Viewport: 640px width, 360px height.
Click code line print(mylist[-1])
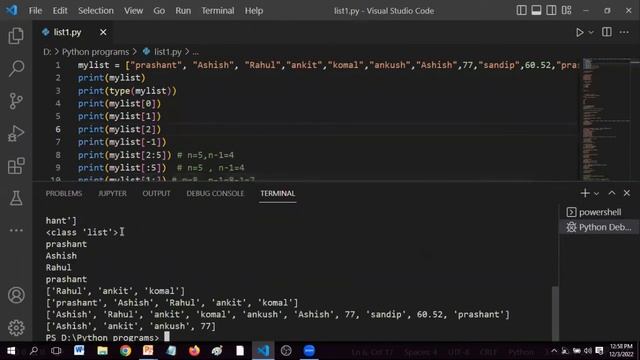(x=122, y=142)
